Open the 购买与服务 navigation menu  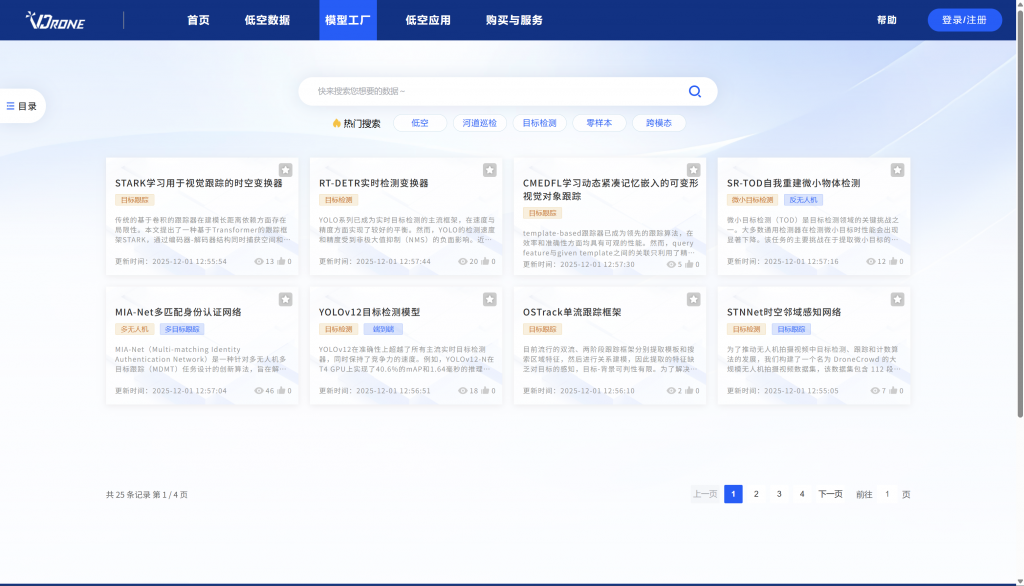(x=514, y=20)
